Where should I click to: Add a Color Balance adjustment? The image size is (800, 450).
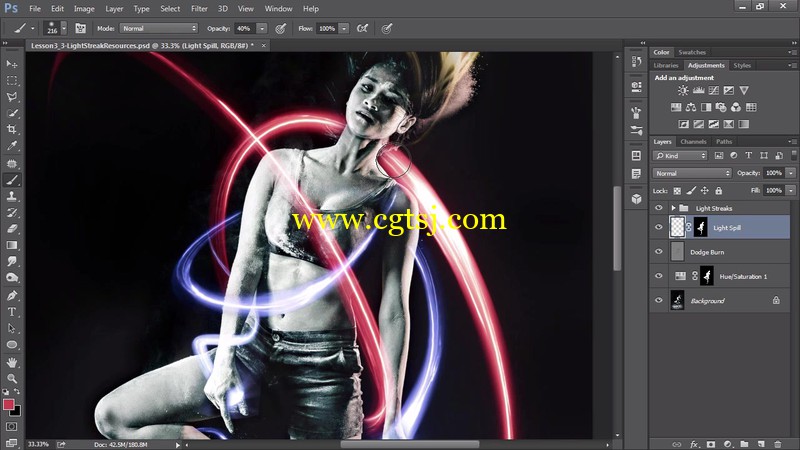[x=691, y=107]
